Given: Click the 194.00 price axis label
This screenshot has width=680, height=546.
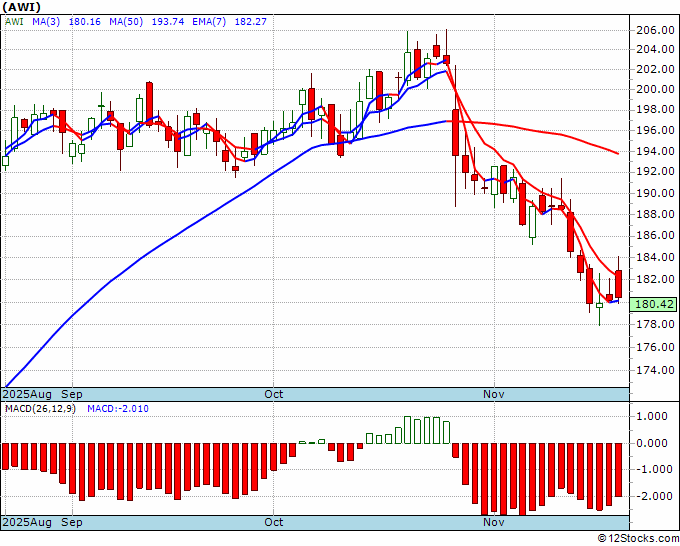Looking at the screenshot, I should (x=655, y=151).
